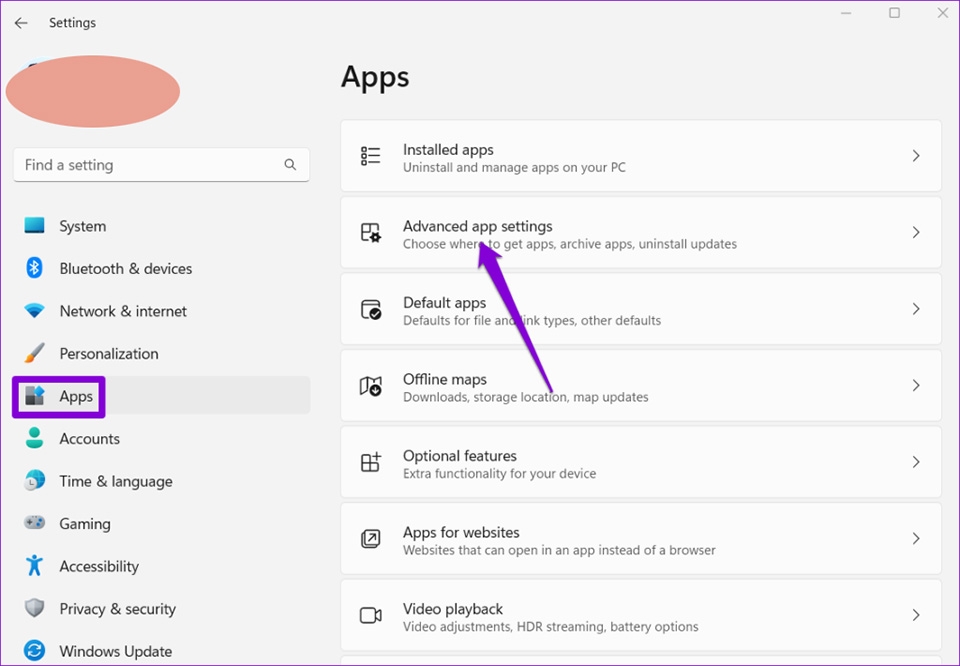Viewport: 960px width, 666px height.
Task: Open Default apps title
Action: [x=444, y=302]
